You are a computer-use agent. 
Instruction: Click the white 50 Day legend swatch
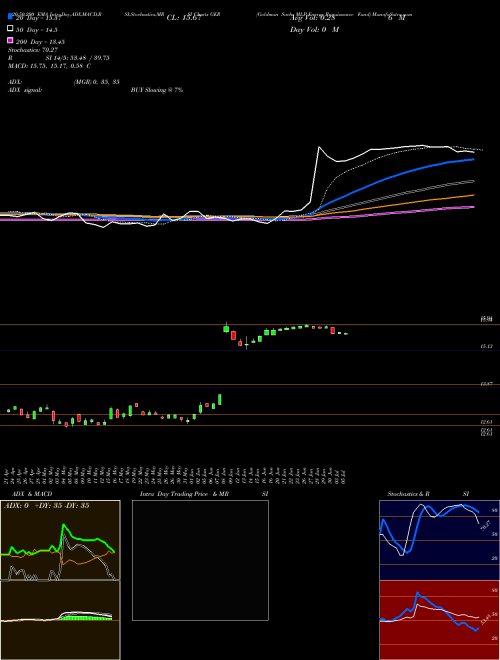click(10, 29)
